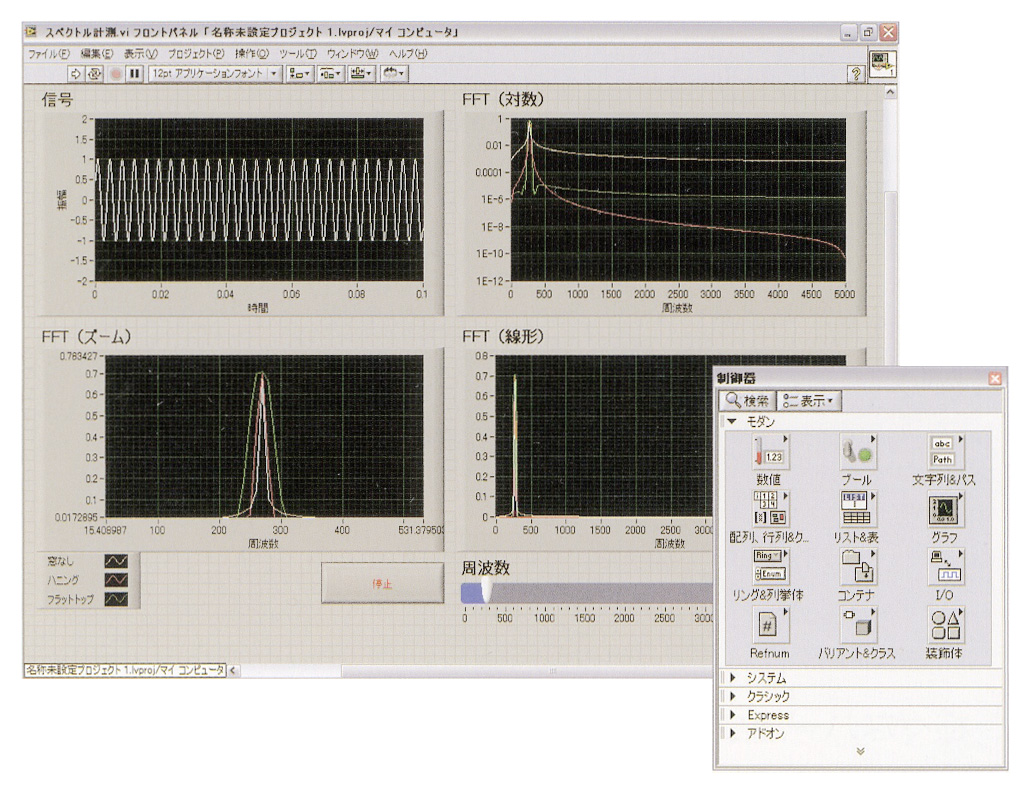Viewport: 1030px width, 788px height.
Task: Open the 数値 numeric palette icon
Action: 769,452
